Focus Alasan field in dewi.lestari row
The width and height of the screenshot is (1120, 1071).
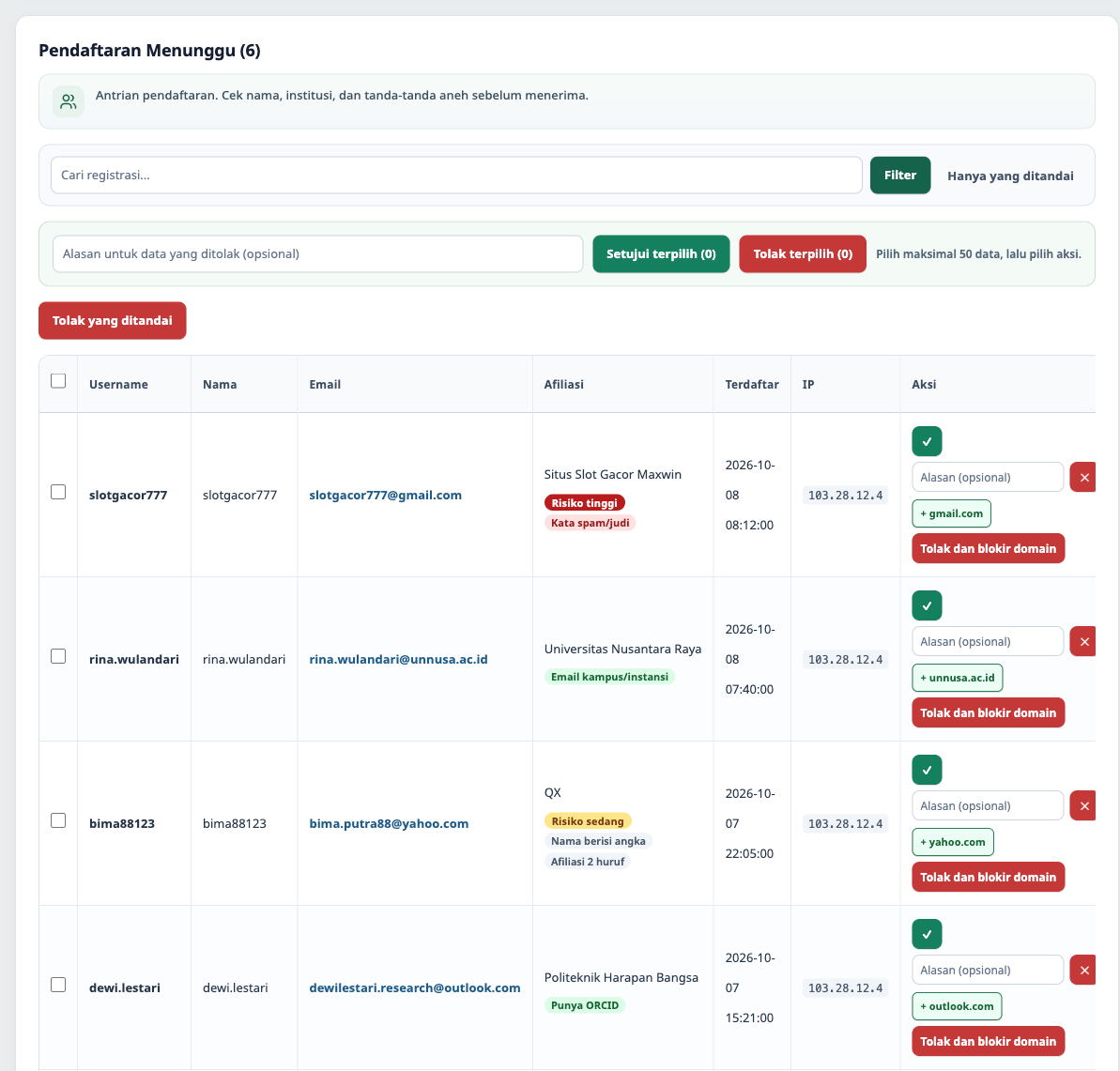(988, 970)
